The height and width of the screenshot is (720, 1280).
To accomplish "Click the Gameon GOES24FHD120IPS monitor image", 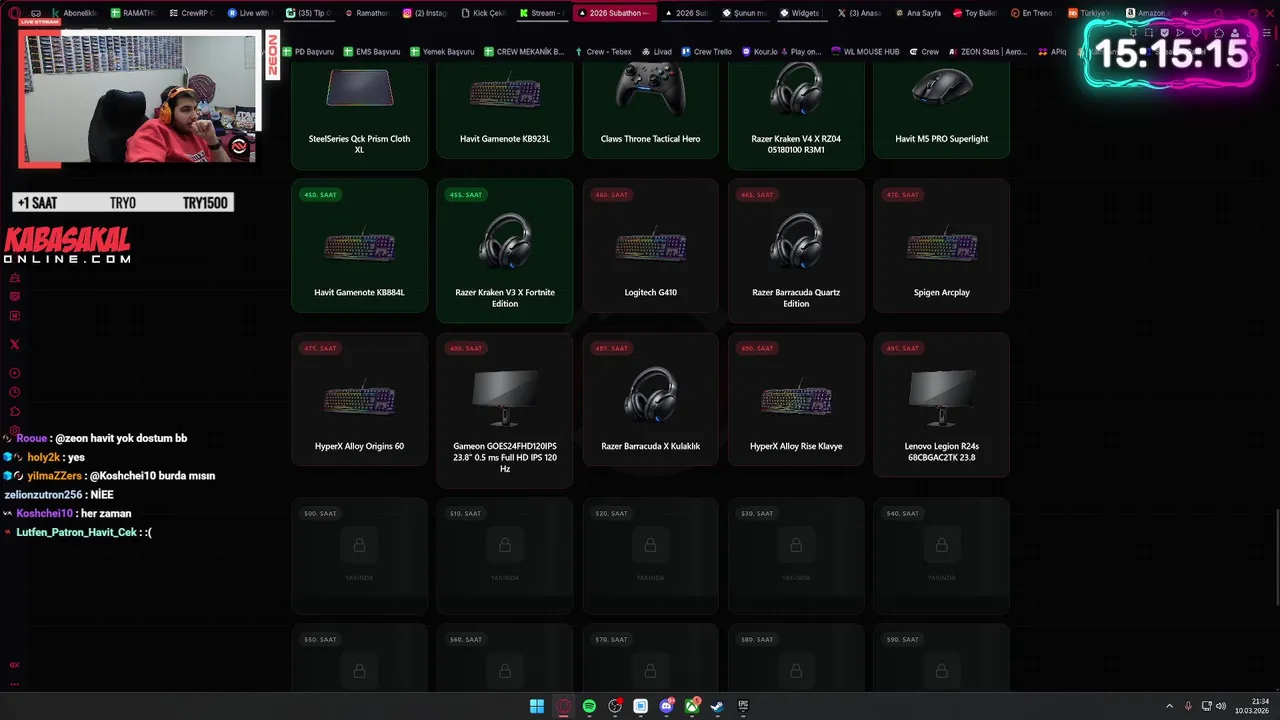I will pos(505,398).
